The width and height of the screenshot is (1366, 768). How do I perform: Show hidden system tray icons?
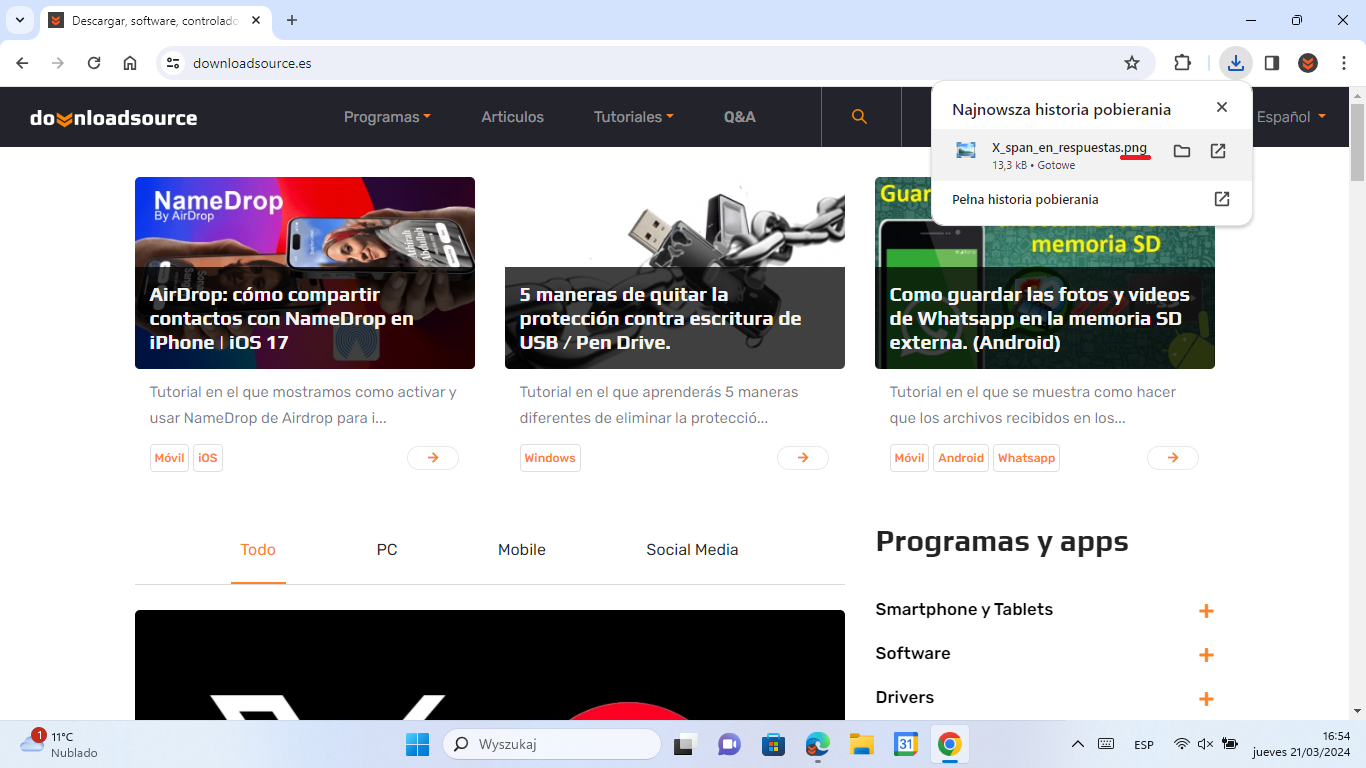[x=1077, y=745]
